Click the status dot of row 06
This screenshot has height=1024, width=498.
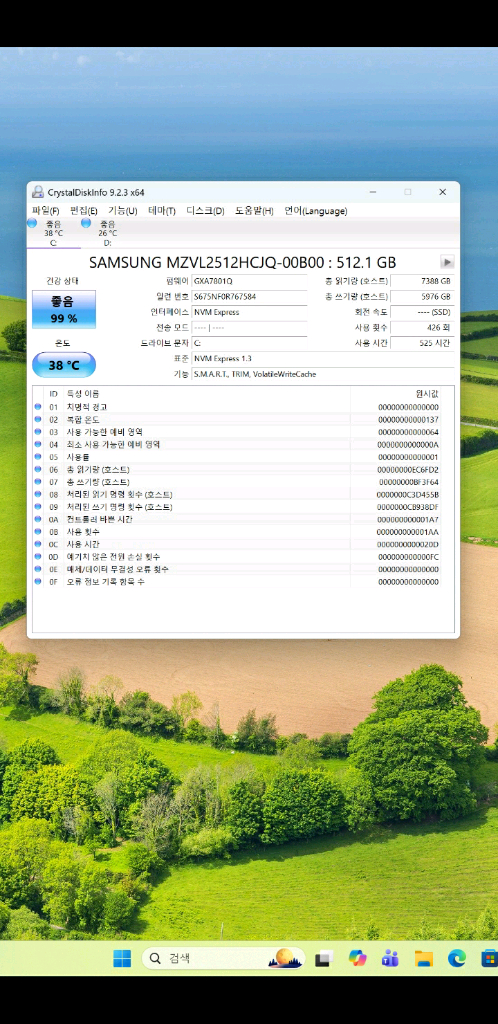pos(38,470)
